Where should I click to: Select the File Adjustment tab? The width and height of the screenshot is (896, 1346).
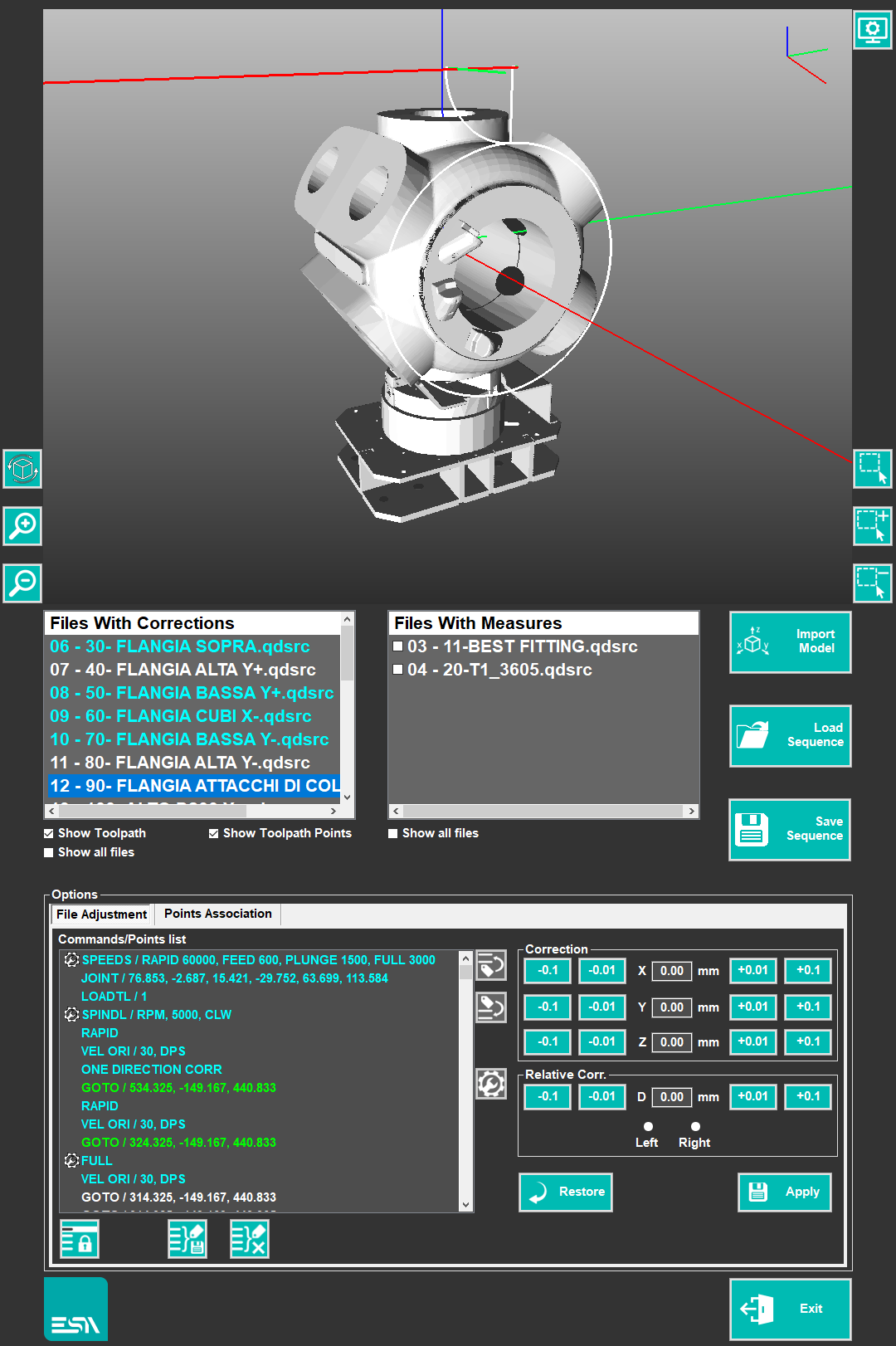pos(101,914)
